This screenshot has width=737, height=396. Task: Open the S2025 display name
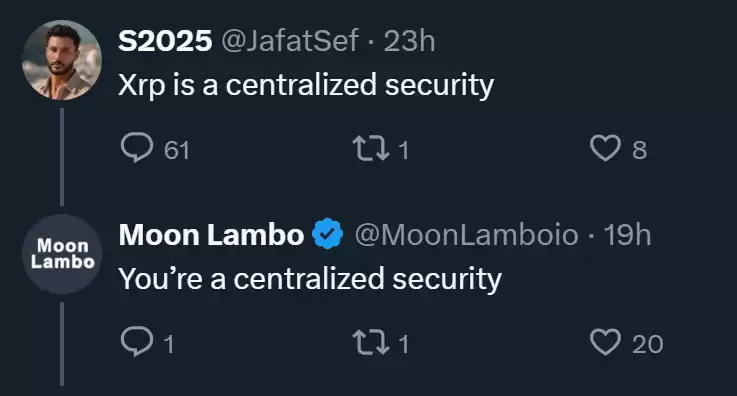(x=165, y=40)
